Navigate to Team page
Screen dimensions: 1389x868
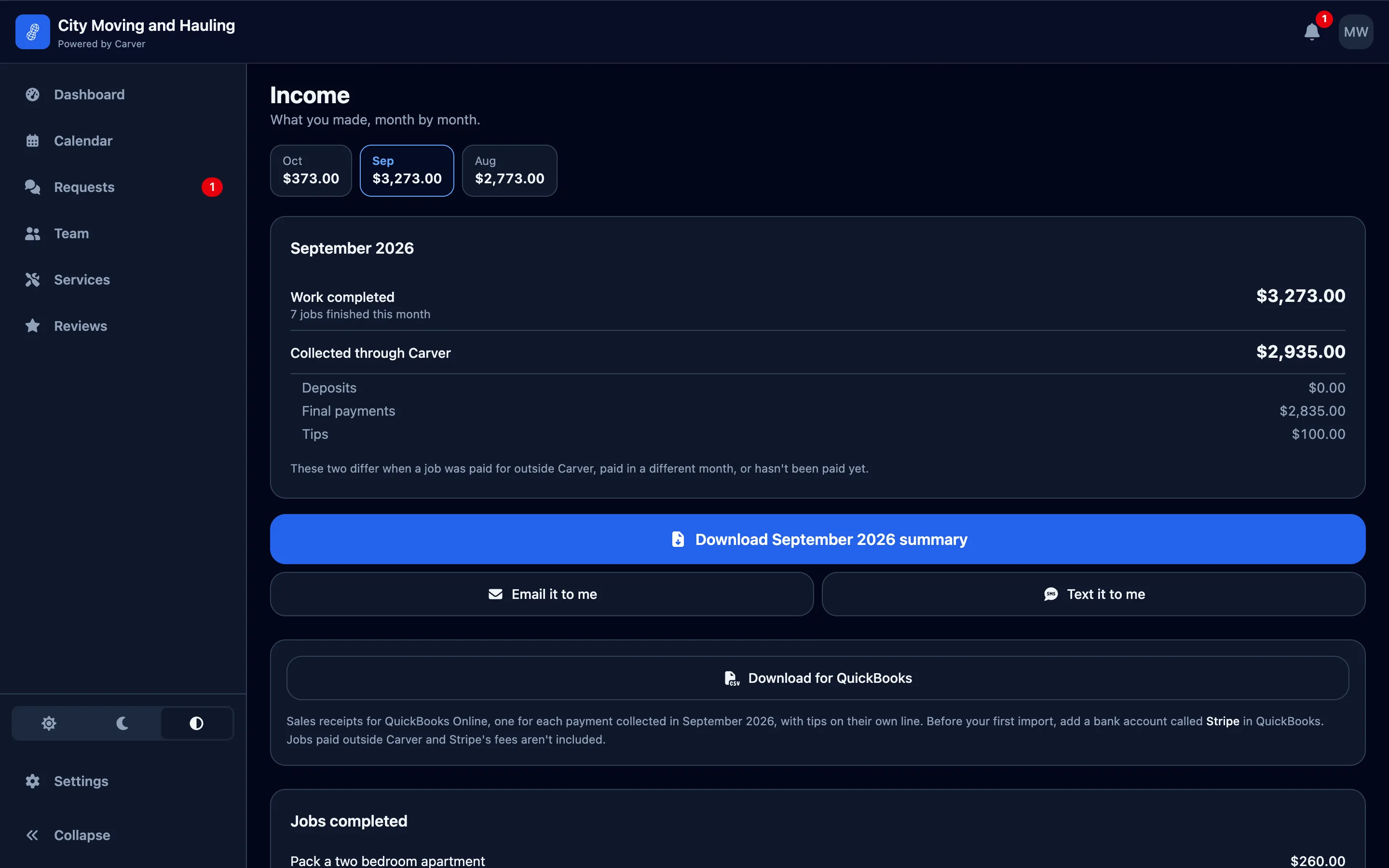pyautogui.click(x=123, y=234)
